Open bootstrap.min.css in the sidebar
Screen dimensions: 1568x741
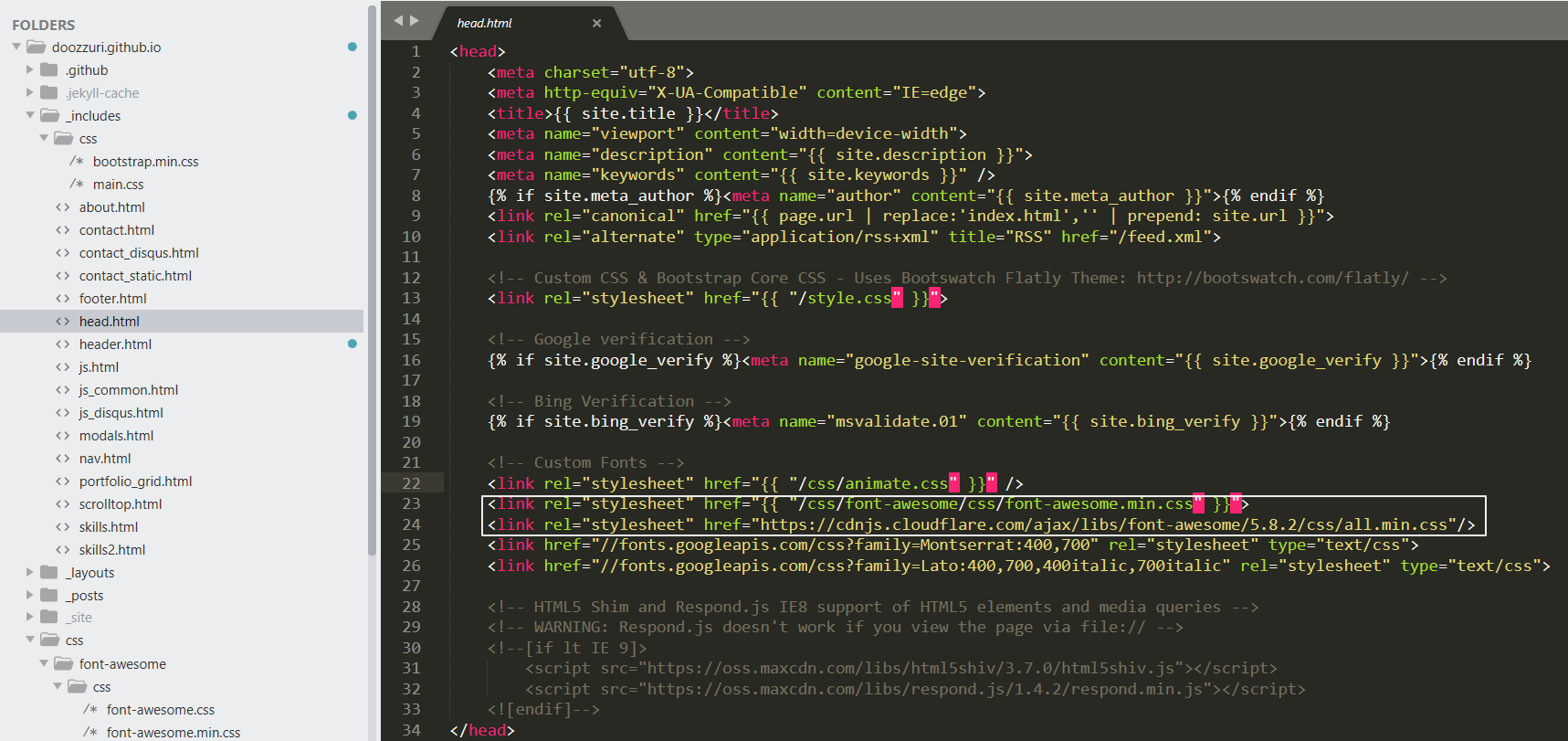145,162
